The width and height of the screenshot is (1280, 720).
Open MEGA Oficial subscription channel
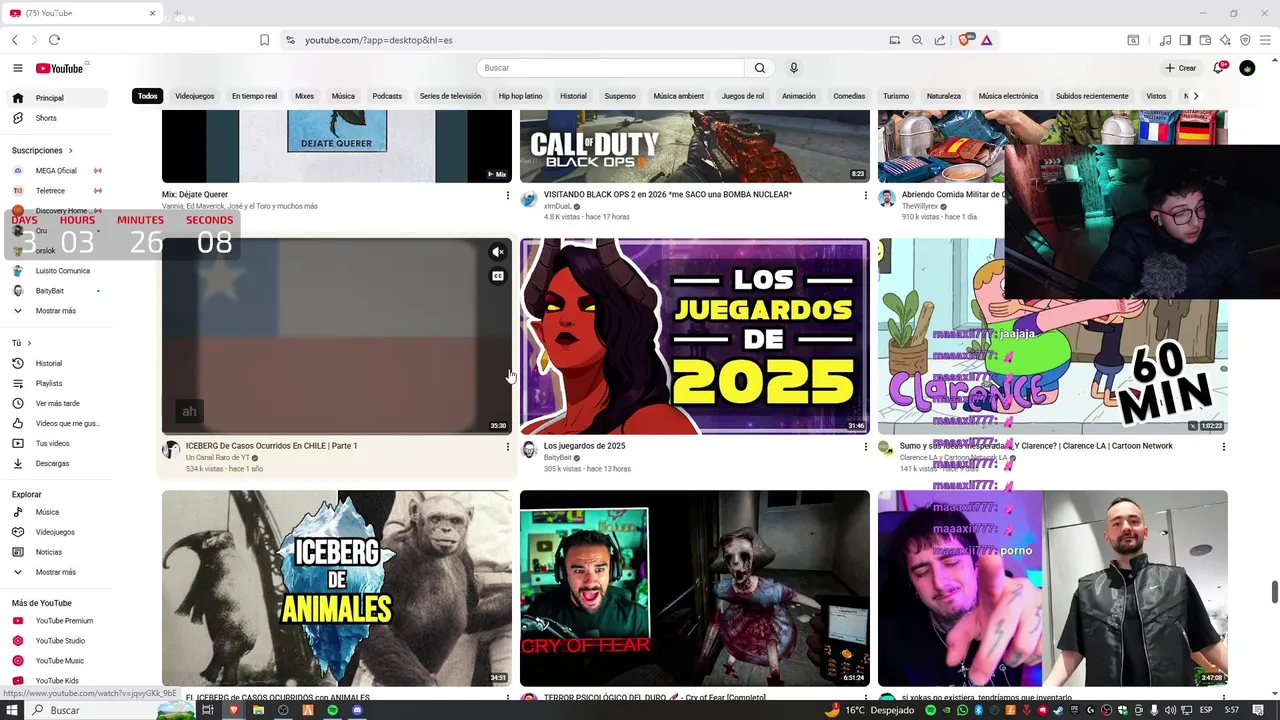pyautogui.click(x=58, y=171)
